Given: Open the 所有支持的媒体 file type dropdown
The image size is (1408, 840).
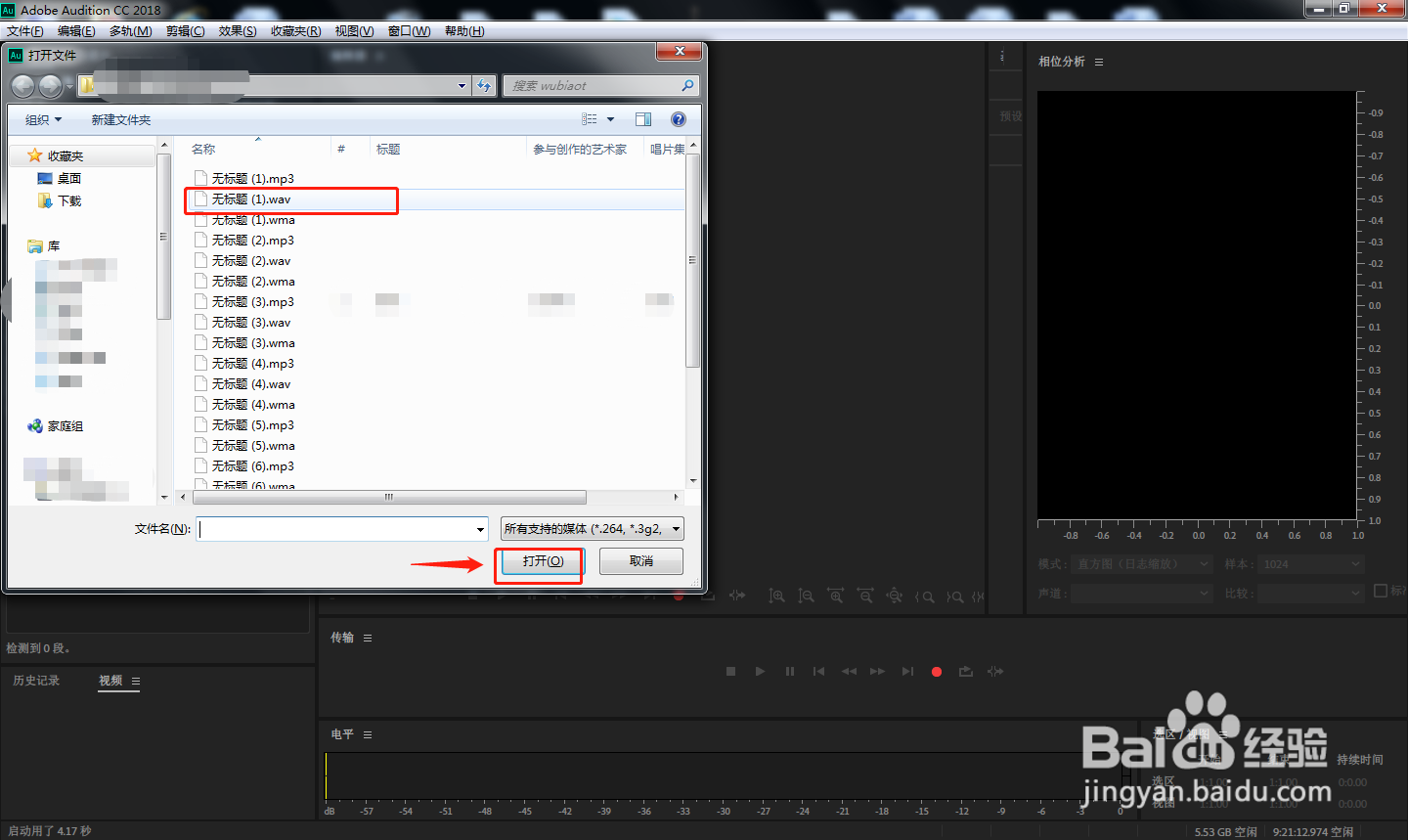Looking at the screenshot, I should 593,529.
